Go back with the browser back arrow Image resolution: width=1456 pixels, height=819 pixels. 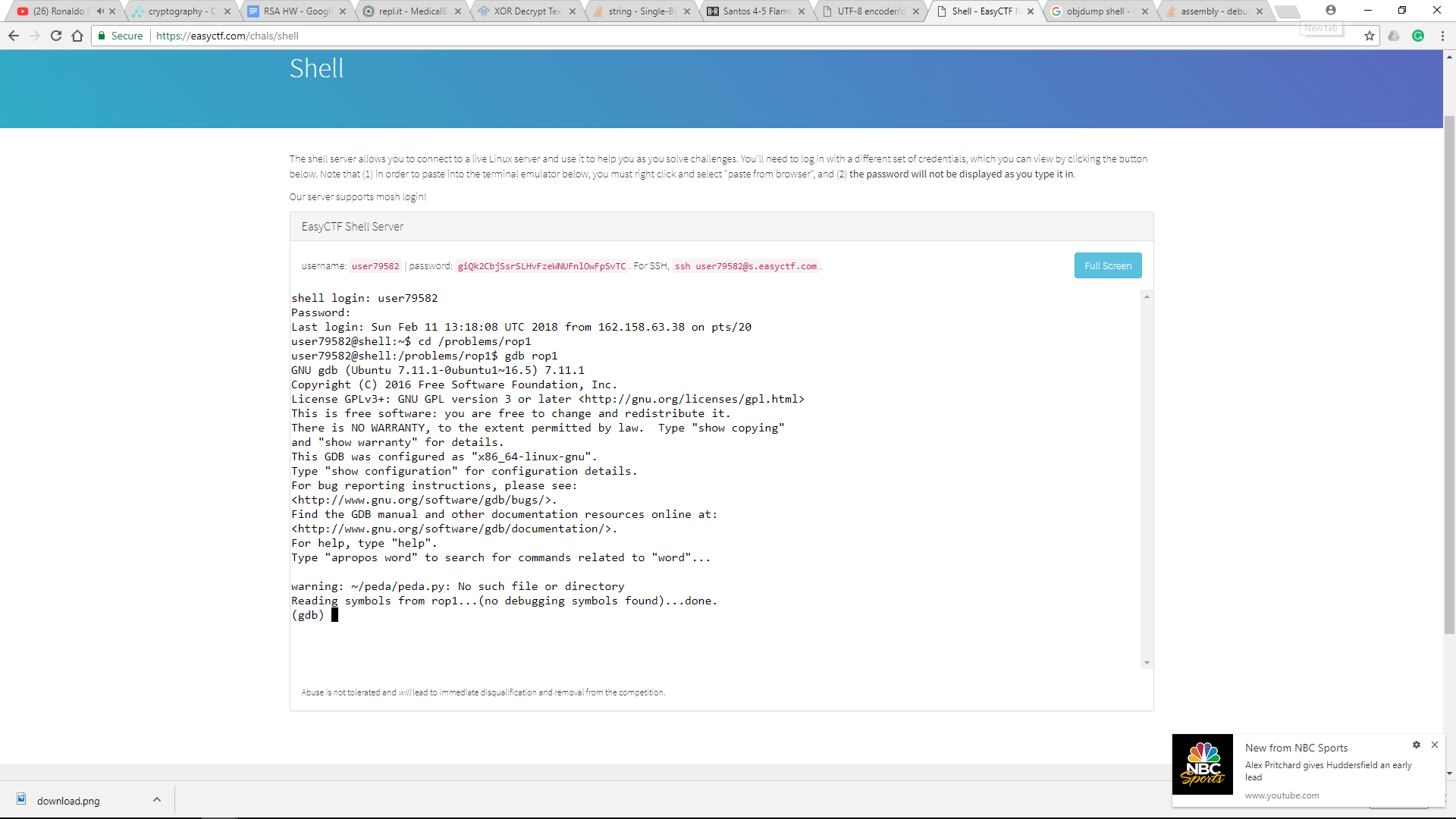pyautogui.click(x=14, y=36)
